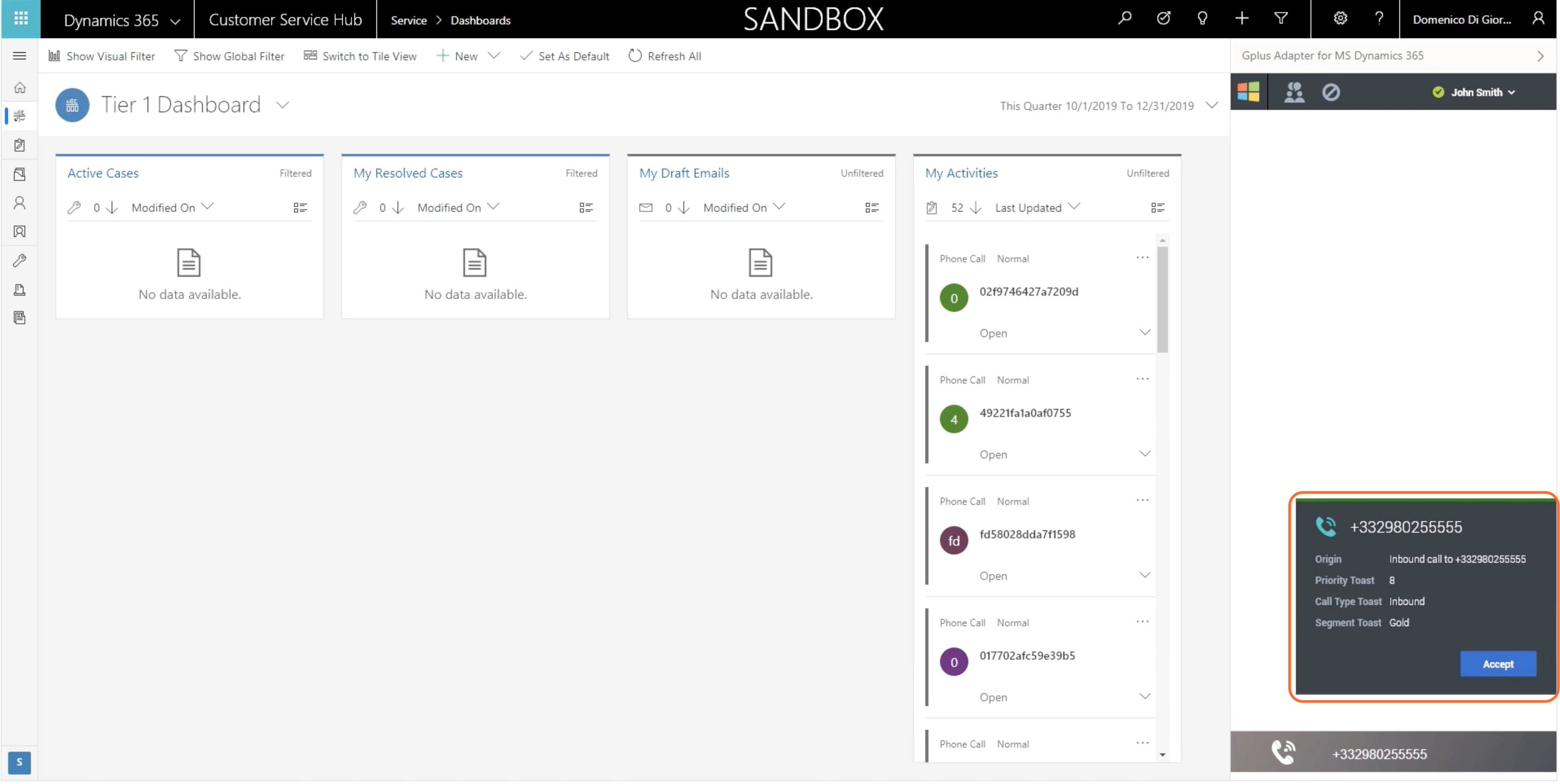
Task: Open the Home icon in left sidebar
Action: 20,87
